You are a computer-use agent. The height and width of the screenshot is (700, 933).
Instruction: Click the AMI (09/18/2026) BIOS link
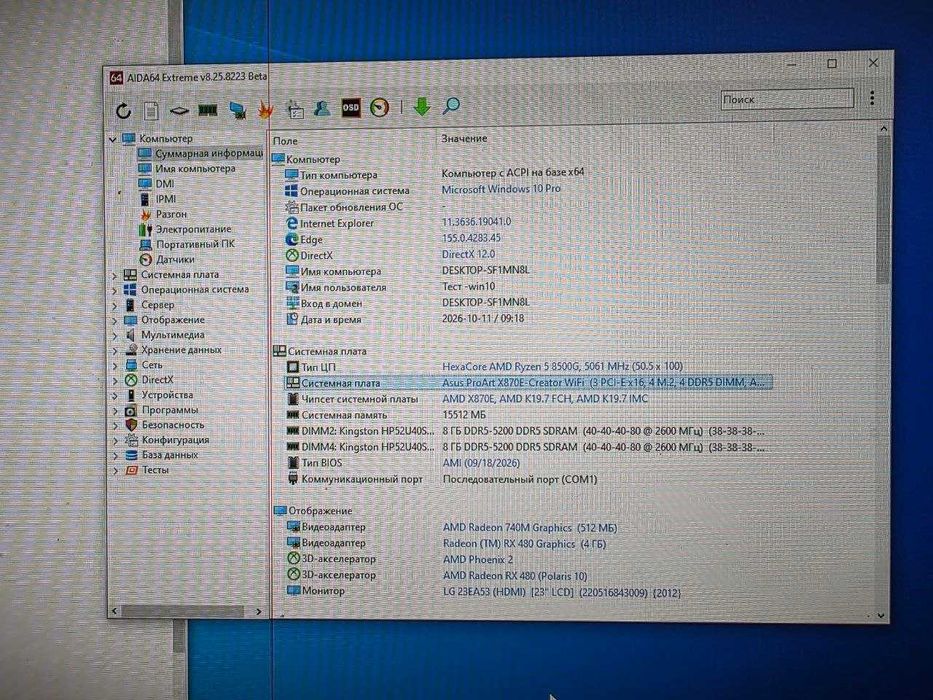(x=481, y=462)
